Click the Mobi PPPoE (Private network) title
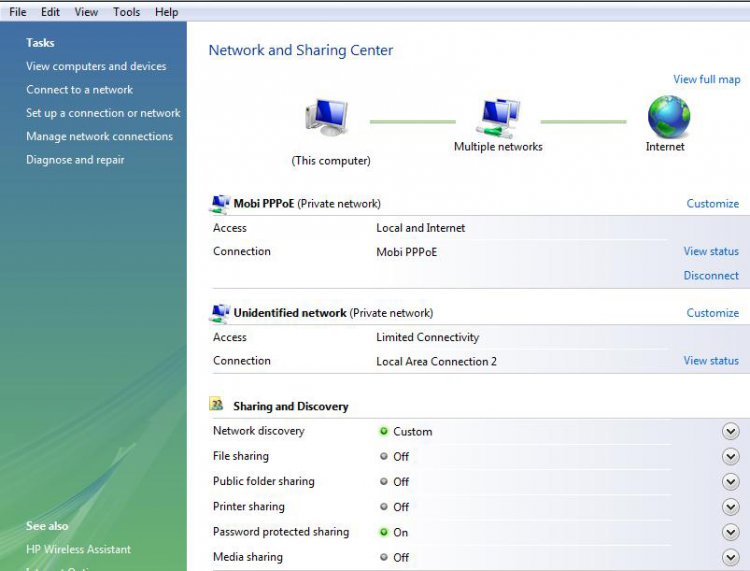Screen dimensions: 750x571 pyautogui.click(x=307, y=204)
